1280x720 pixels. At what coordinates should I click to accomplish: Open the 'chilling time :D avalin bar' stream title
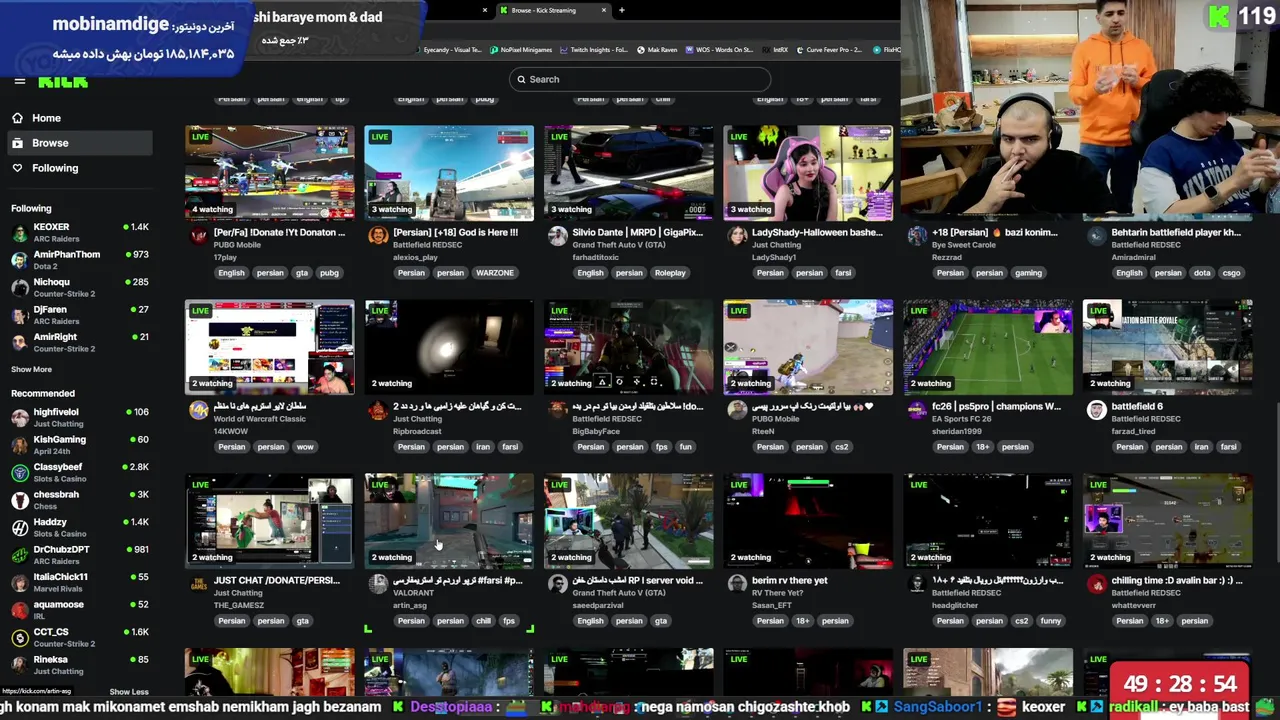click(1177, 580)
